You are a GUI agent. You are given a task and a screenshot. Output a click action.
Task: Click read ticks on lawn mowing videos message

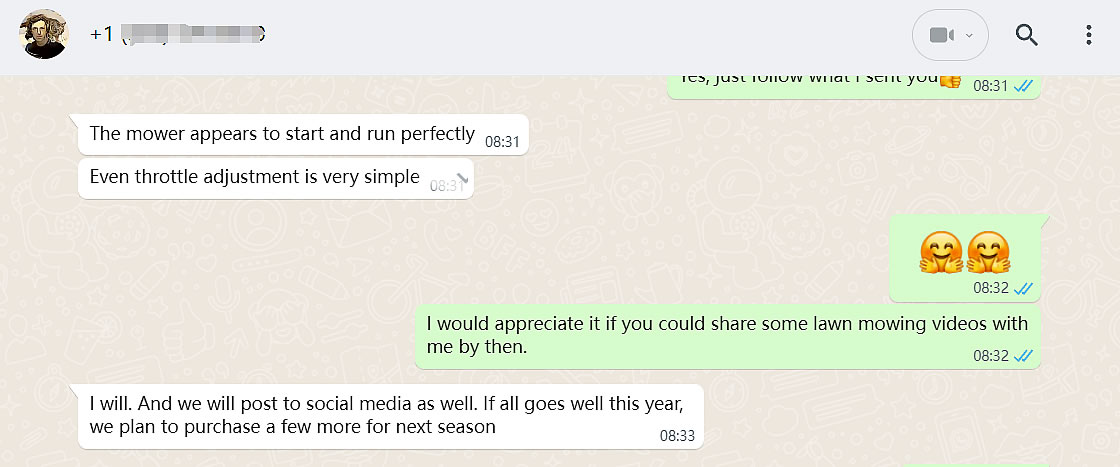1023,355
